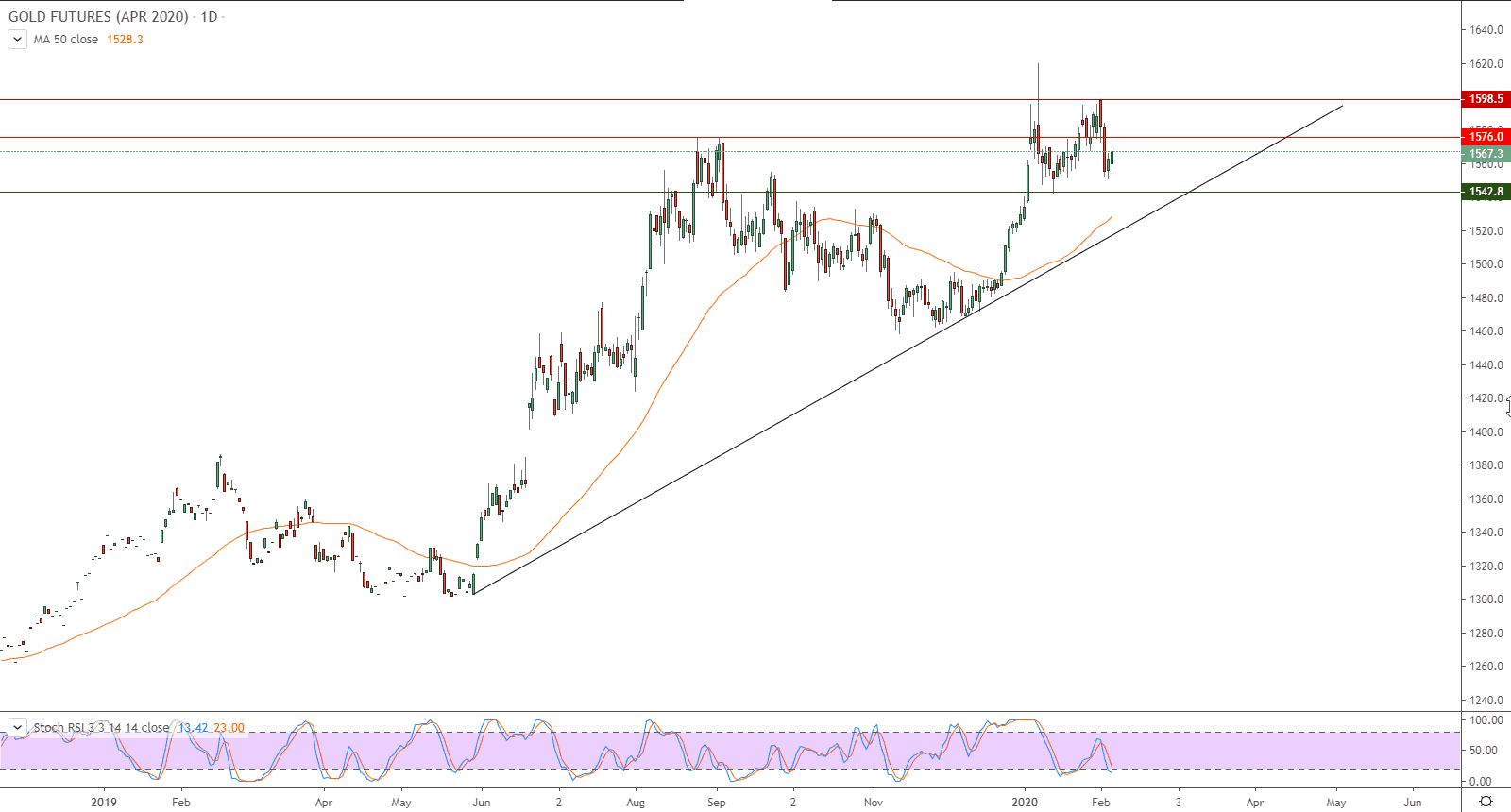1511x812 pixels.
Task: Click the current price tag 1567.3
Action: 1486,154
